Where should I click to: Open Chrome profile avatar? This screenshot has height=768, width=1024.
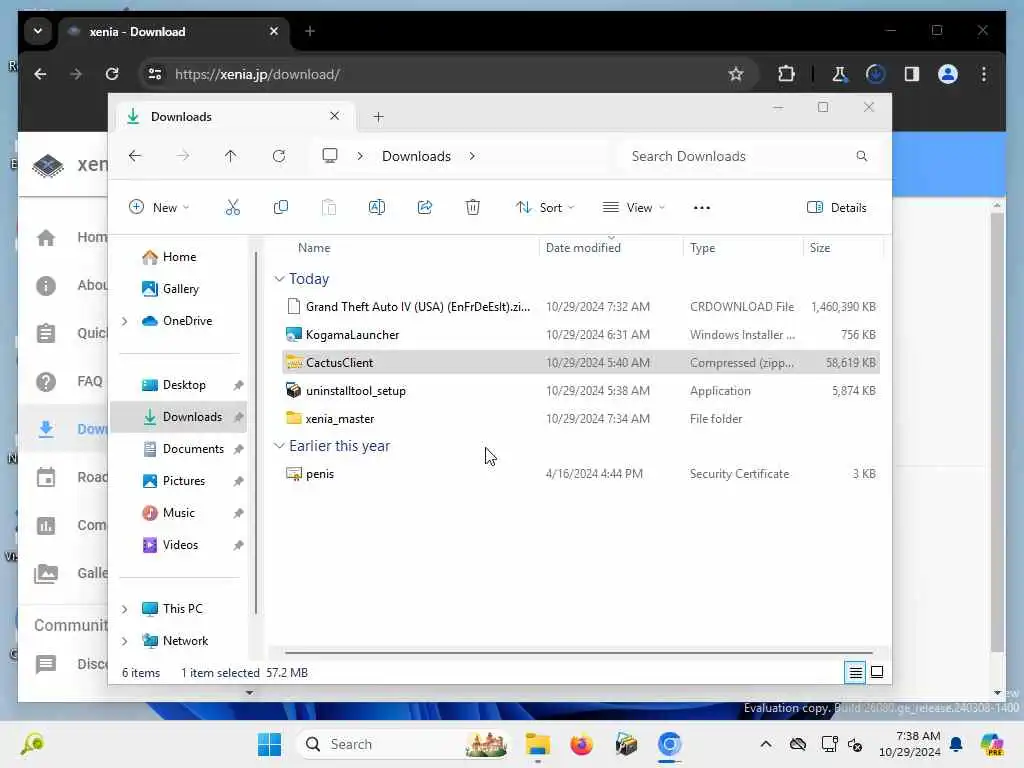click(x=948, y=74)
